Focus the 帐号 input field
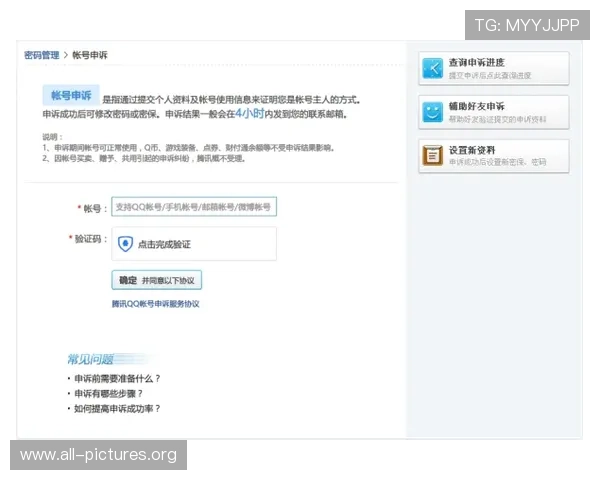600x480 pixels. tap(194, 207)
